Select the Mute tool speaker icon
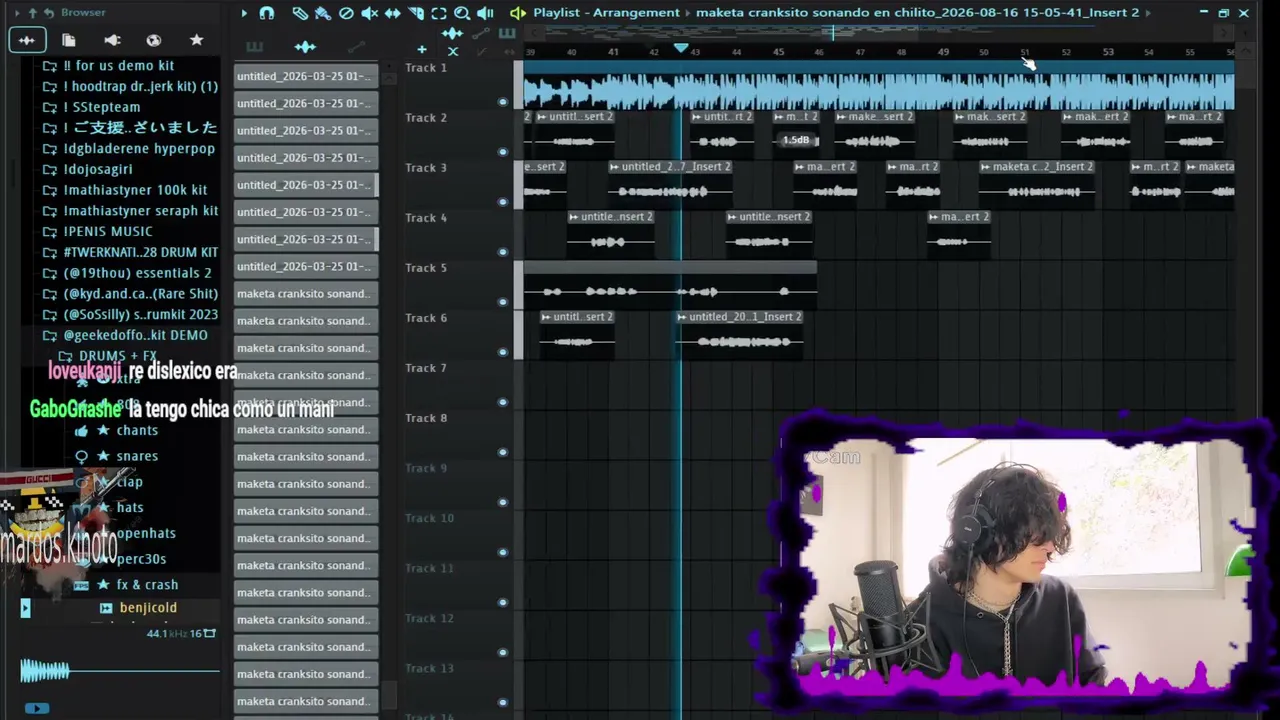Viewport: 1280px width, 720px height. coord(369,13)
